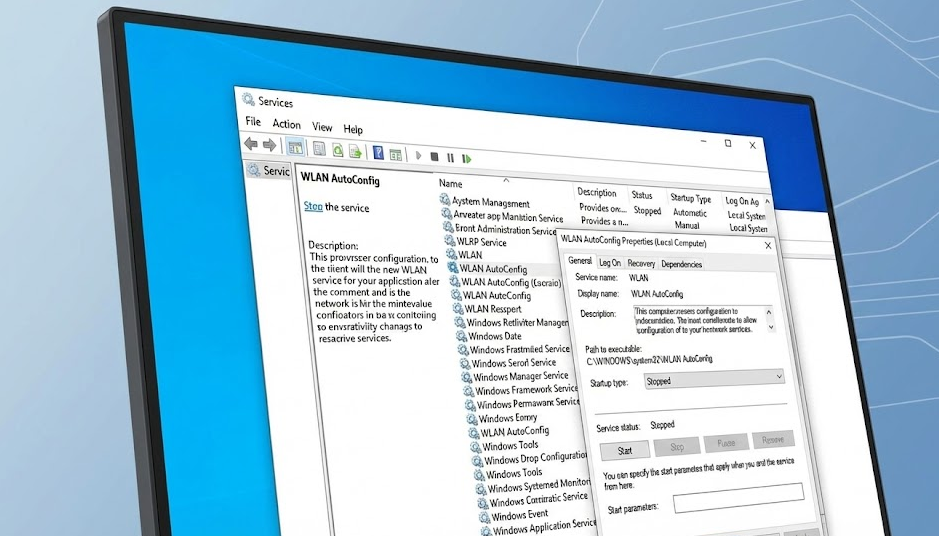This screenshot has height=536, width=939.
Task: Click the Resume button in Properties dialog
Action: pyautogui.click(x=773, y=440)
